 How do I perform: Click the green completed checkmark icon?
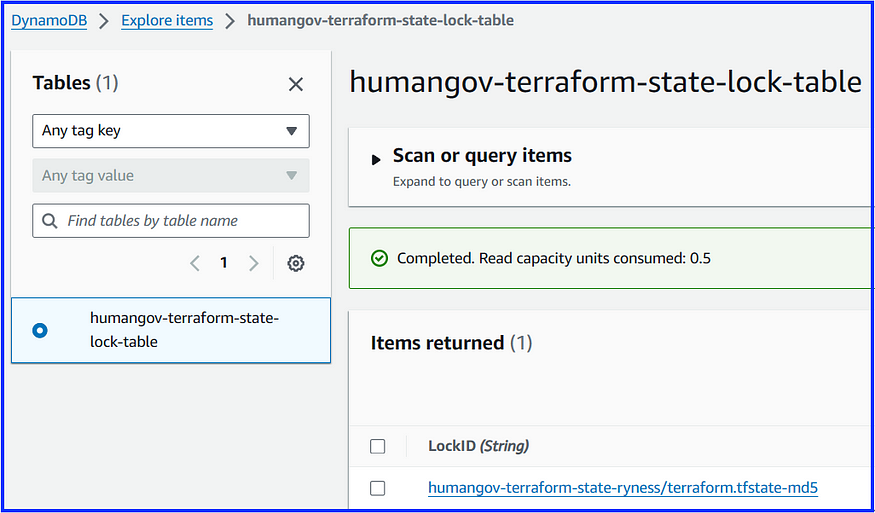(x=379, y=258)
